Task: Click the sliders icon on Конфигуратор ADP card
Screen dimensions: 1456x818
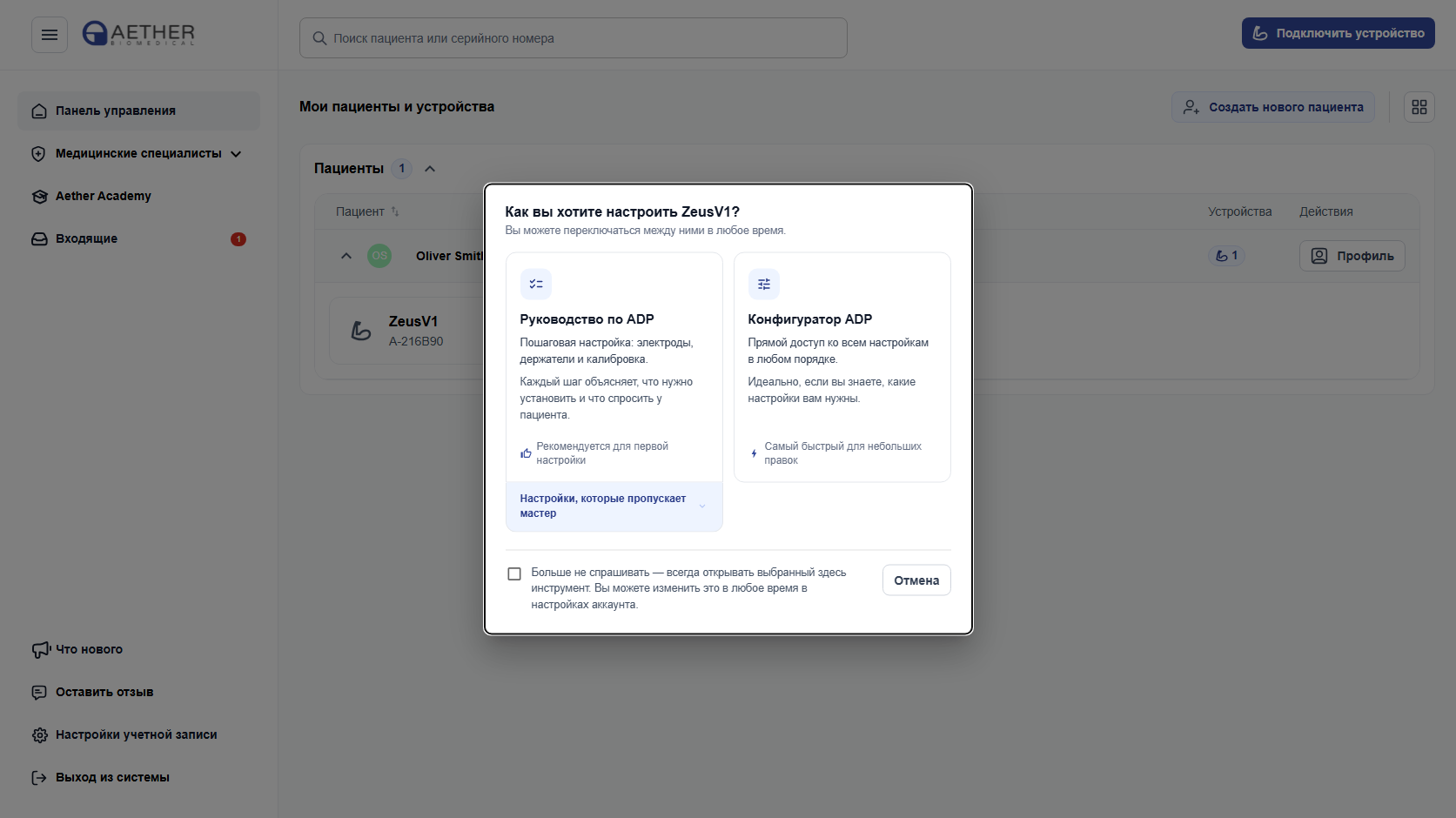Action: pos(764,285)
